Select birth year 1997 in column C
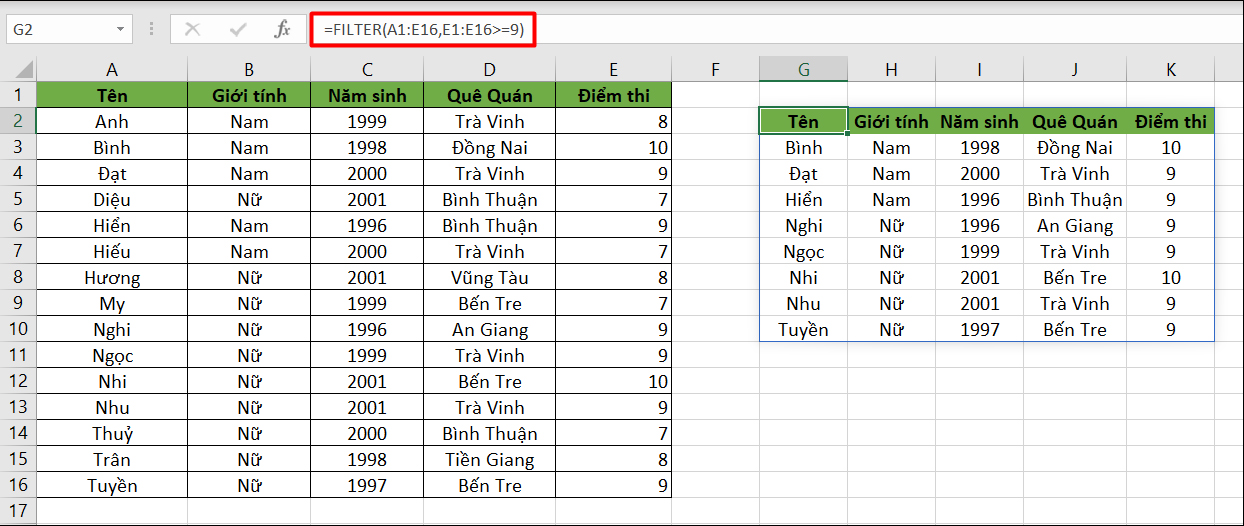Viewport: 1244px width, 526px height. (367, 485)
